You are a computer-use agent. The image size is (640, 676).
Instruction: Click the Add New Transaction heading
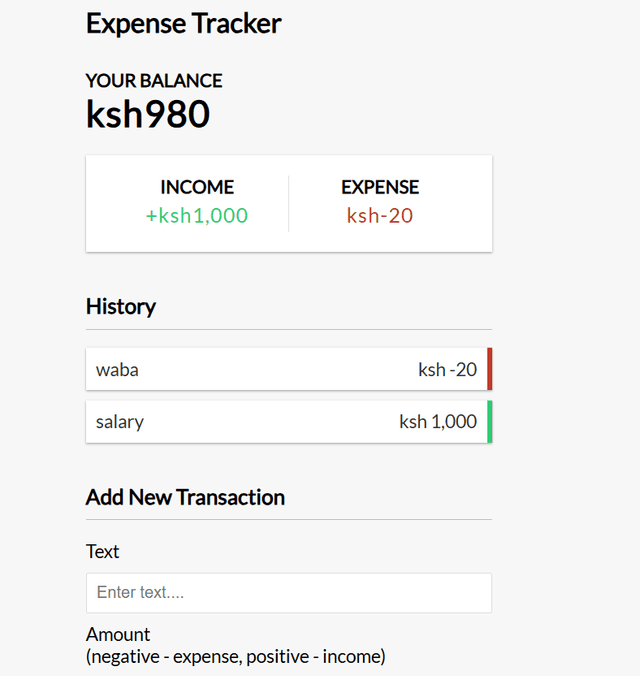185,497
